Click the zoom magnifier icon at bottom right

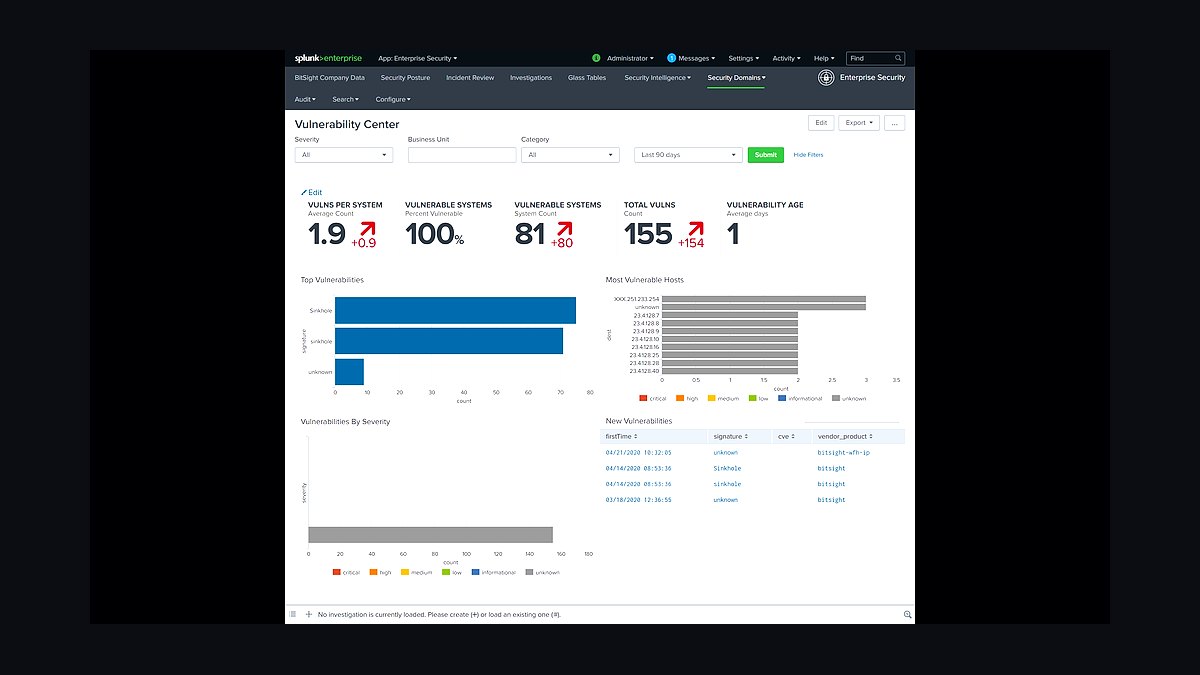pos(907,614)
